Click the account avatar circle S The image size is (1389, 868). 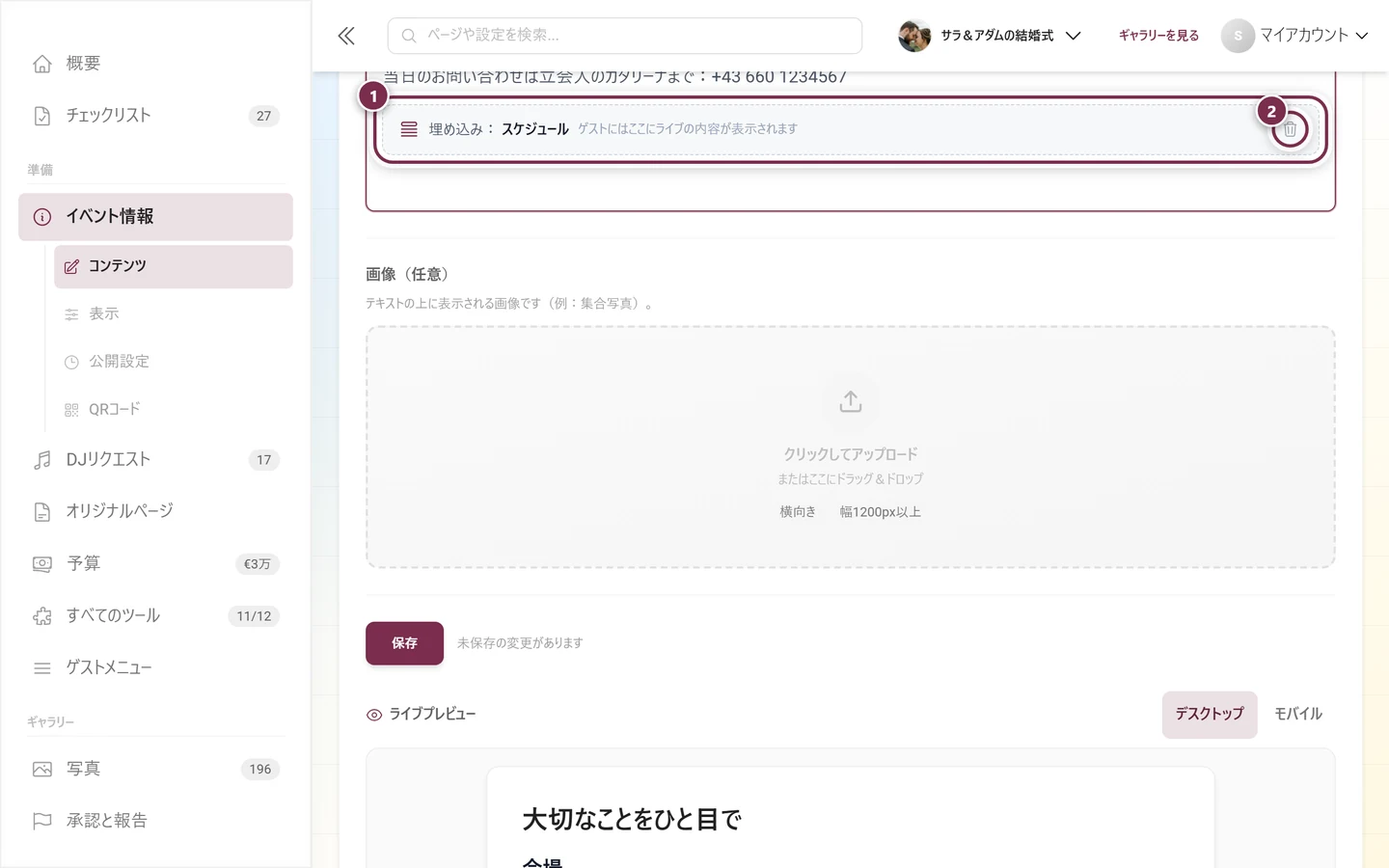(x=1238, y=36)
